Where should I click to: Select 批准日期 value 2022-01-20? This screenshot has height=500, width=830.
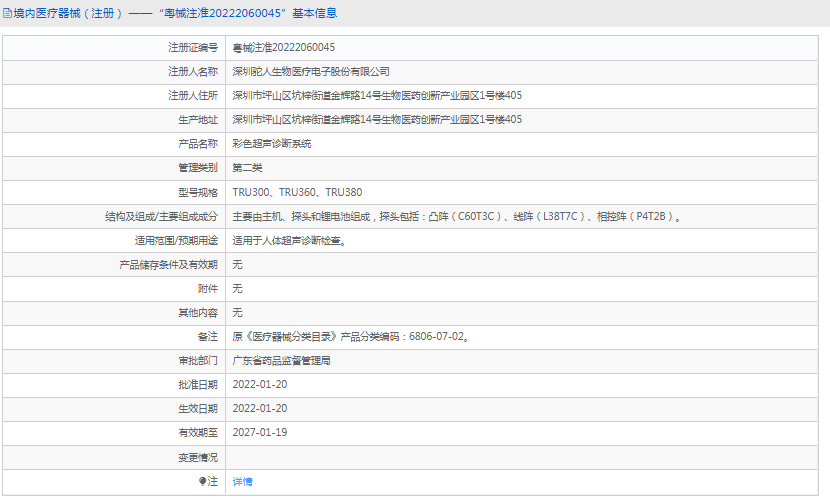260,385
